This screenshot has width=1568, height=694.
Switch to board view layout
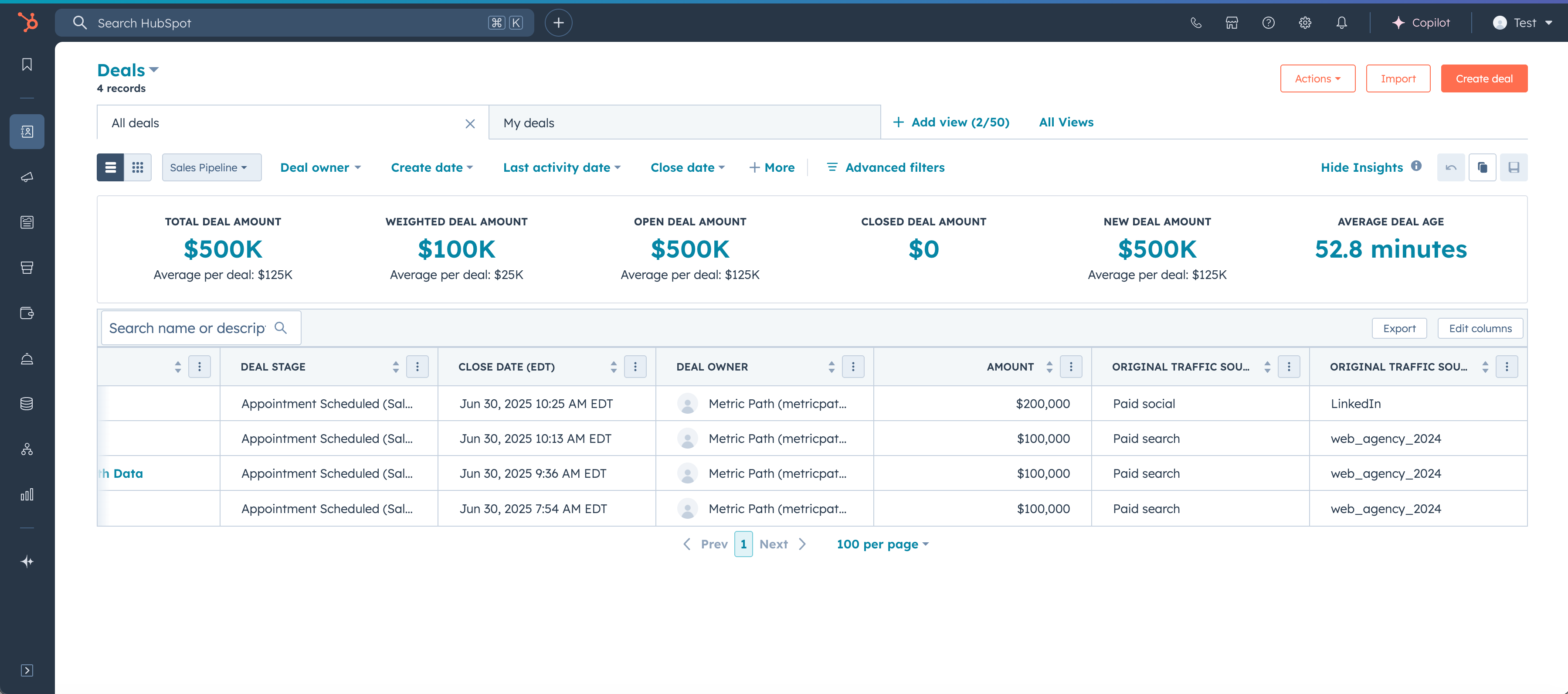[138, 167]
